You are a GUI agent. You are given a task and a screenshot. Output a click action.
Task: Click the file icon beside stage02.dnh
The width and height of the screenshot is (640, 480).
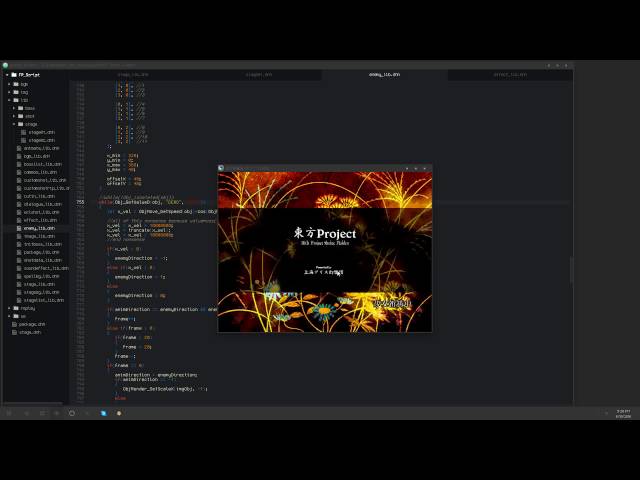tap(23, 140)
